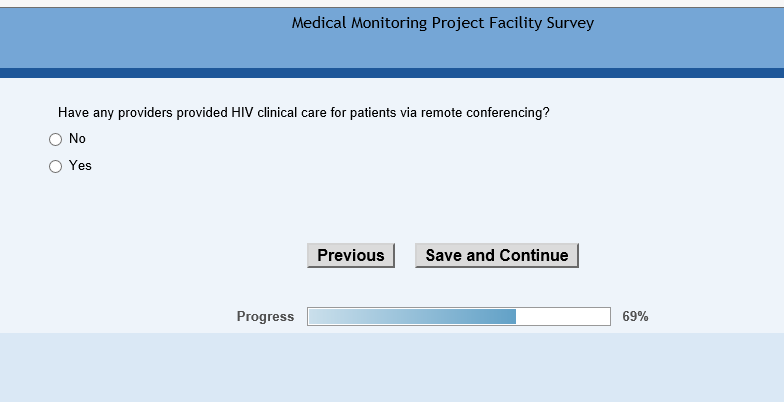Screen dimensions: 784x402
Task: Click the dark blue divider bar under header
Action: tap(392, 73)
